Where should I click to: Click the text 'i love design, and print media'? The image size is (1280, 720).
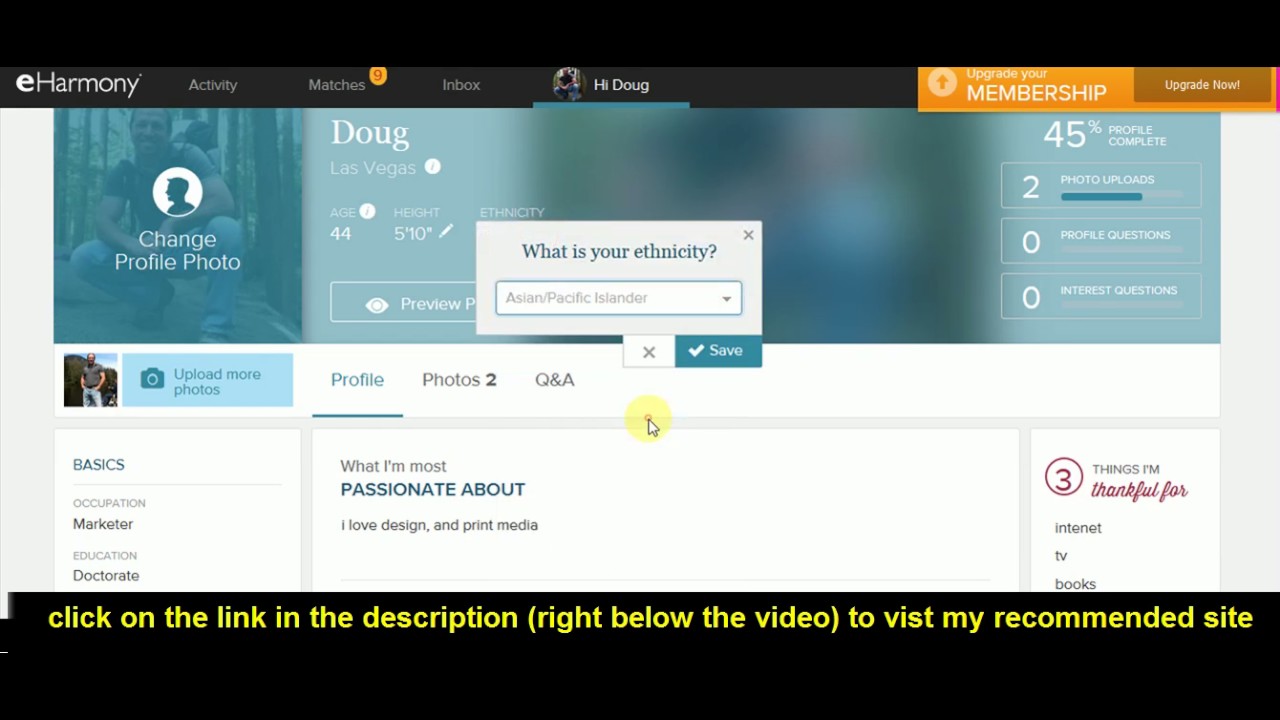click(439, 525)
